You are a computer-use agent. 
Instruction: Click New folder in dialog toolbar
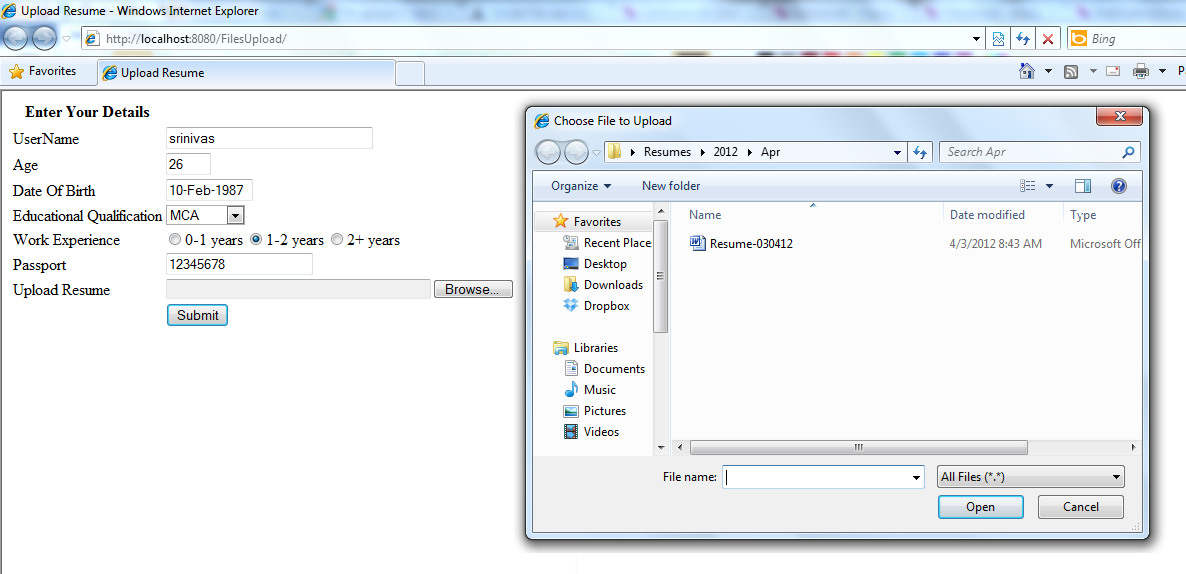click(671, 186)
